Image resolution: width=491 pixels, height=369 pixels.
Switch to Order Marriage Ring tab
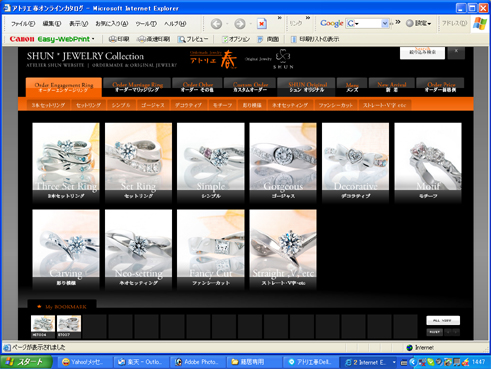point(137,87)
